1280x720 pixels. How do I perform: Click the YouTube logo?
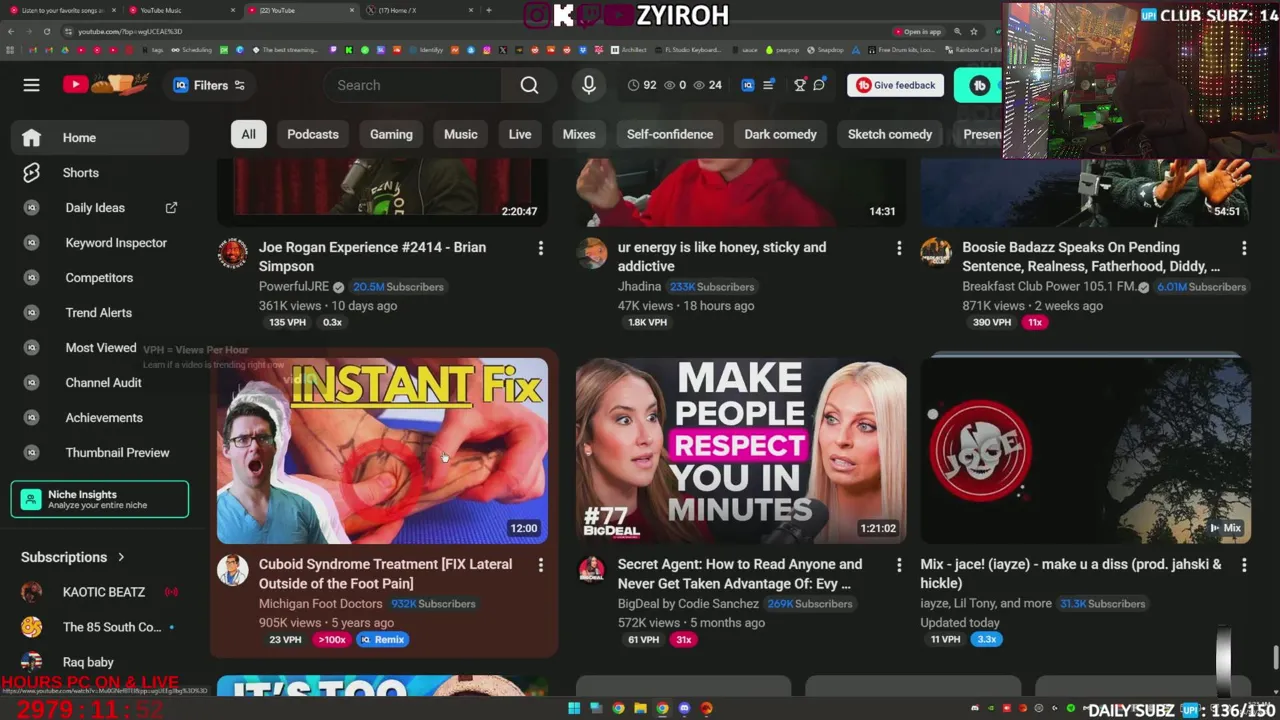(105, 85)
